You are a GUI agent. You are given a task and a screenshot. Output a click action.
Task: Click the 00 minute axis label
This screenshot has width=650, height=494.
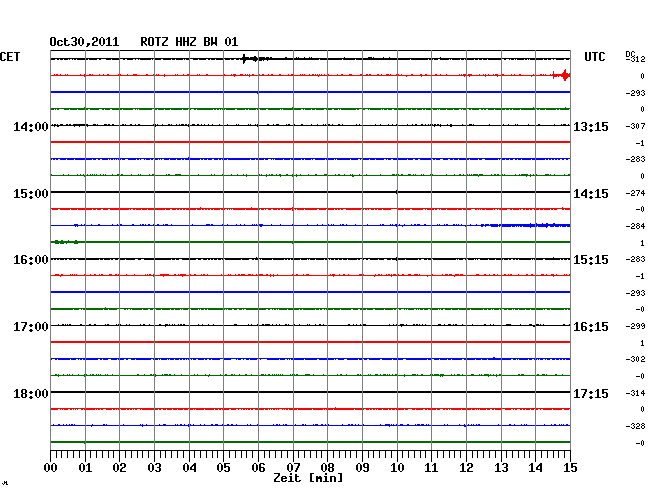pyautogui.click(x=51, y=468)
